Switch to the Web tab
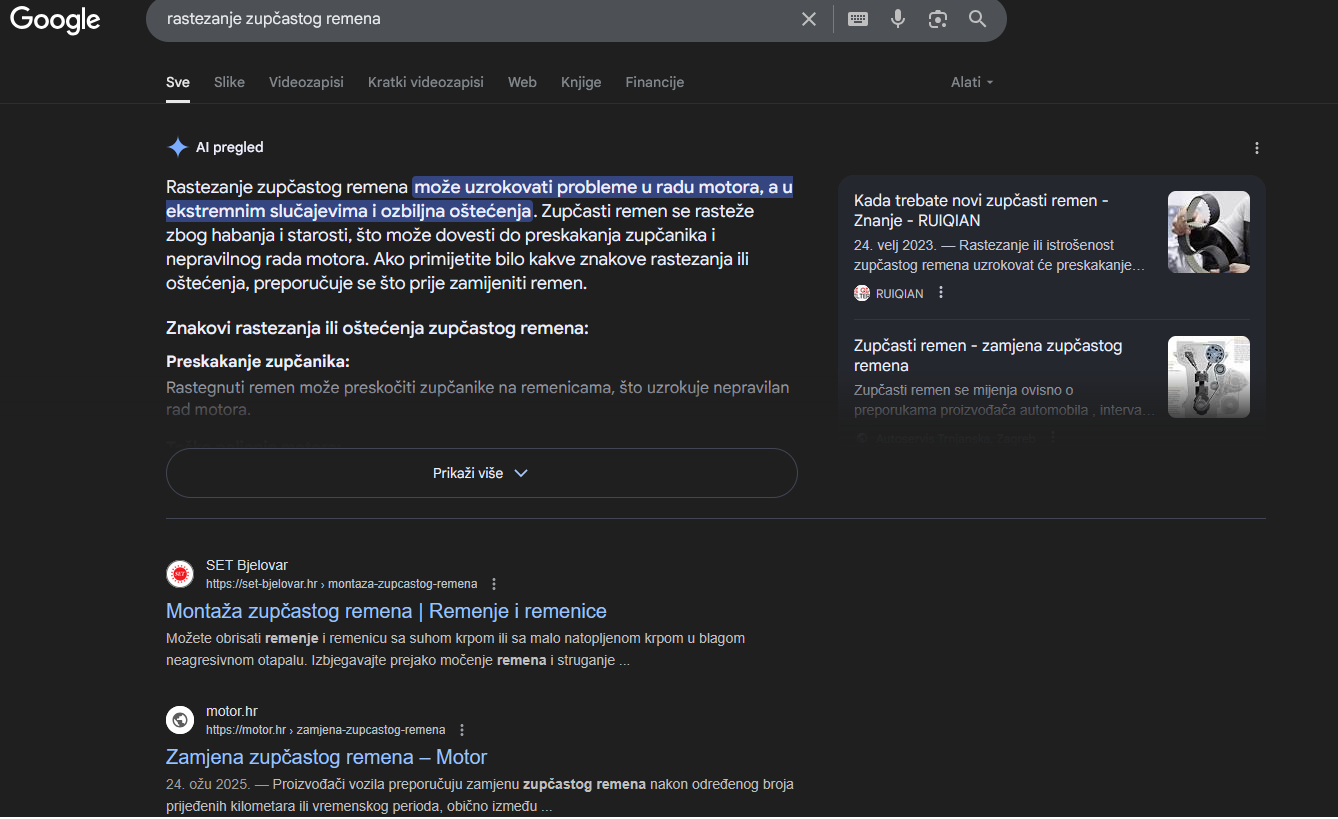 [x=522, y=82]
